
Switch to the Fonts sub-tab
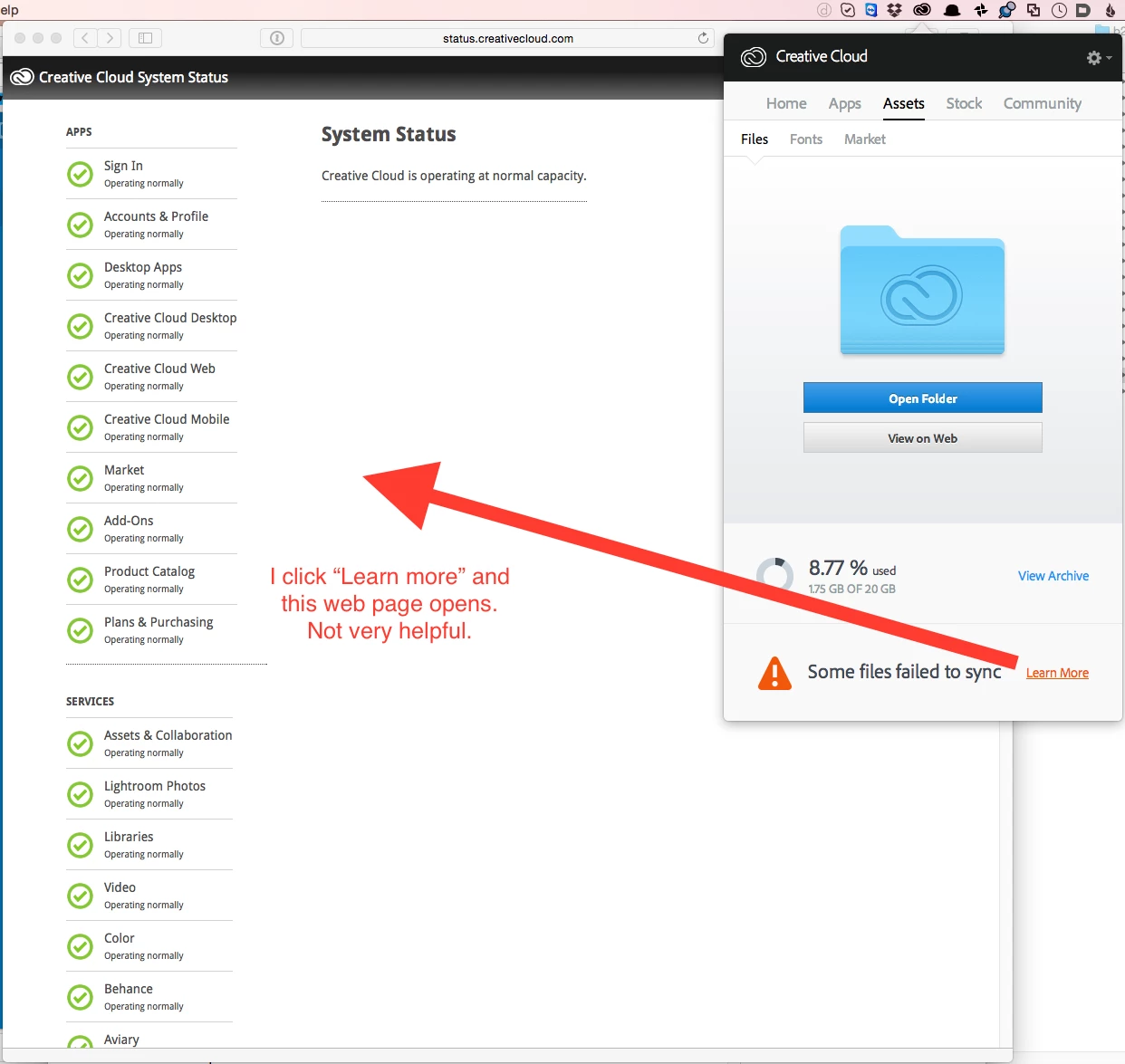(806, 139)
